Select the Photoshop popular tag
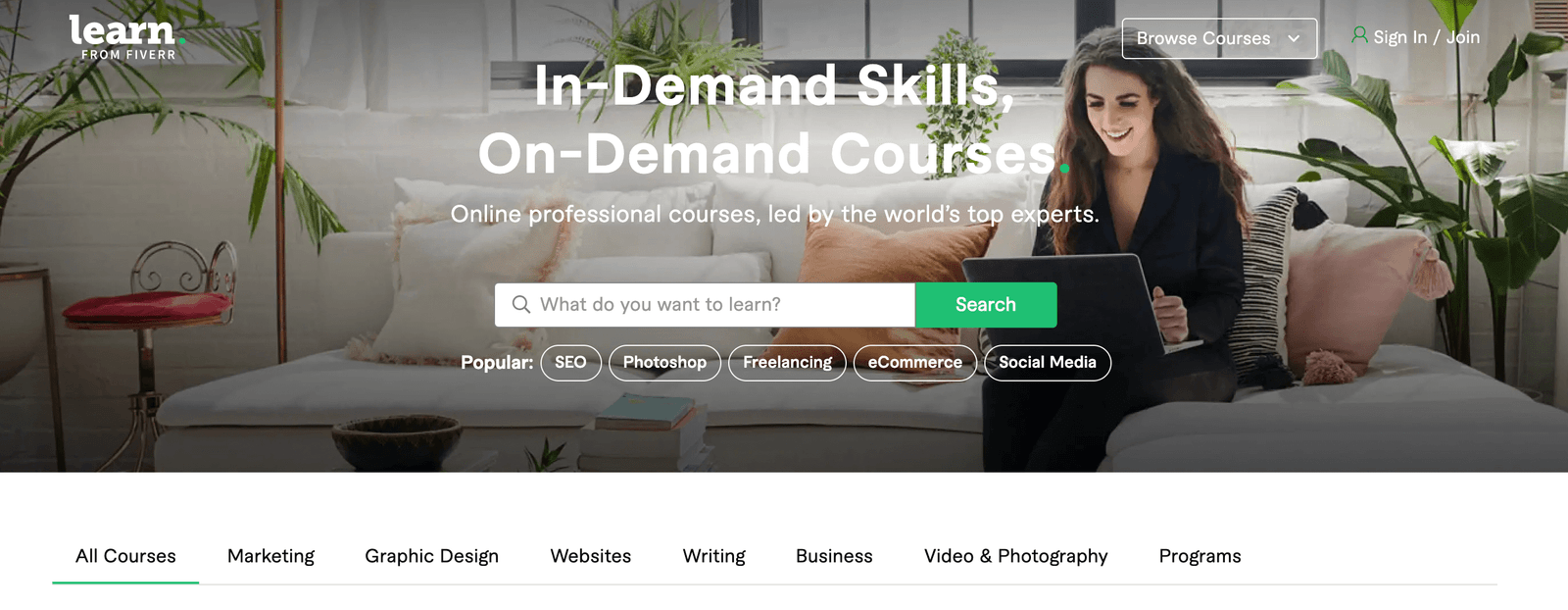The image size is (1568, 610). 664,363
